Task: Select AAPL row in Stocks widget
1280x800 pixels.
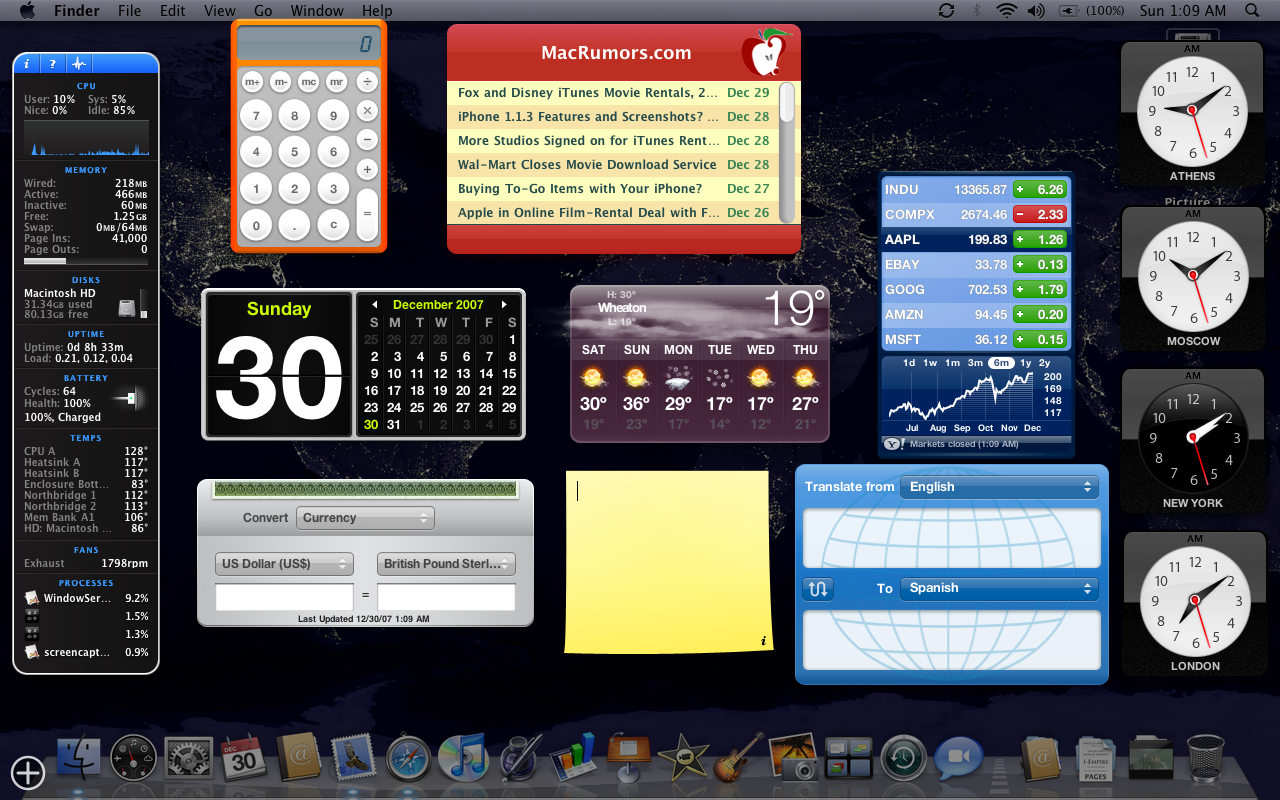Action: click(x=975, y=239)
